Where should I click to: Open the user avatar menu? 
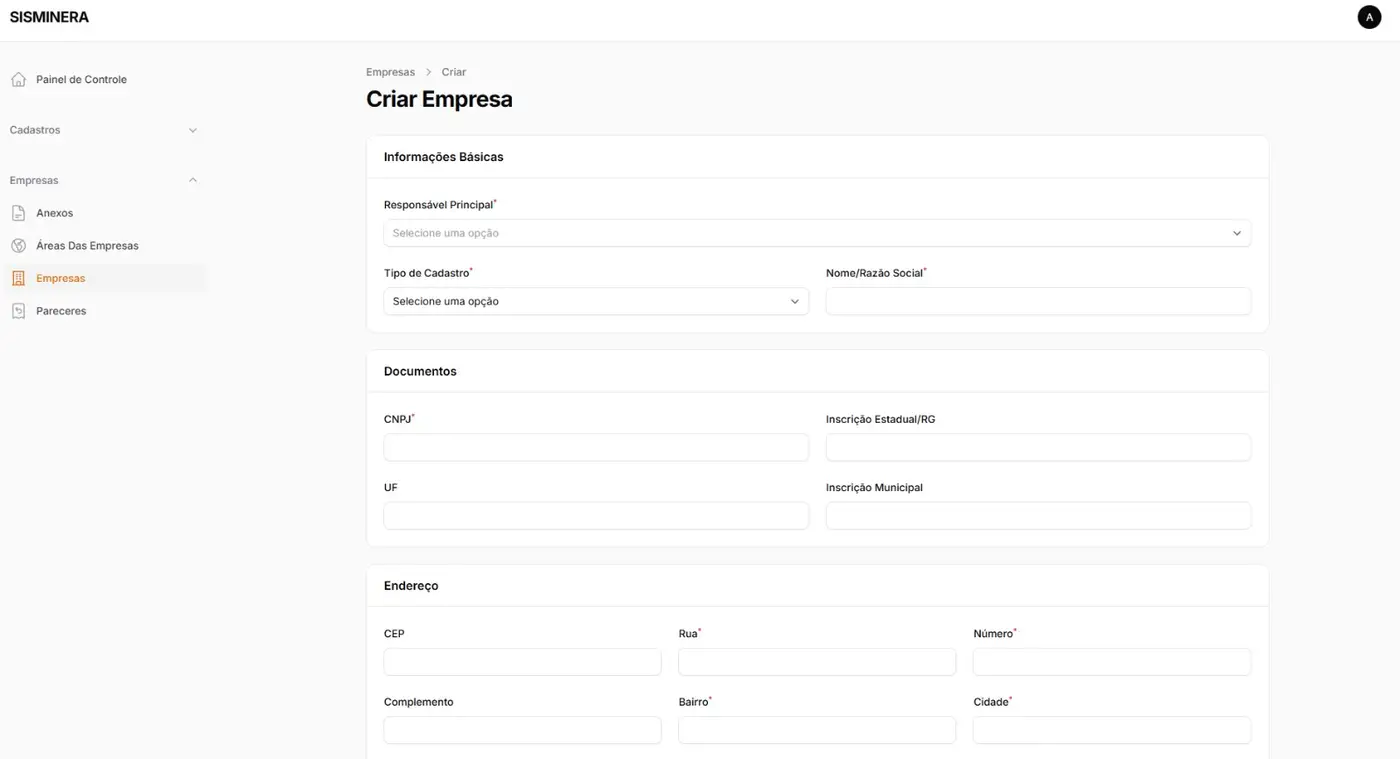coord(1368,17)
